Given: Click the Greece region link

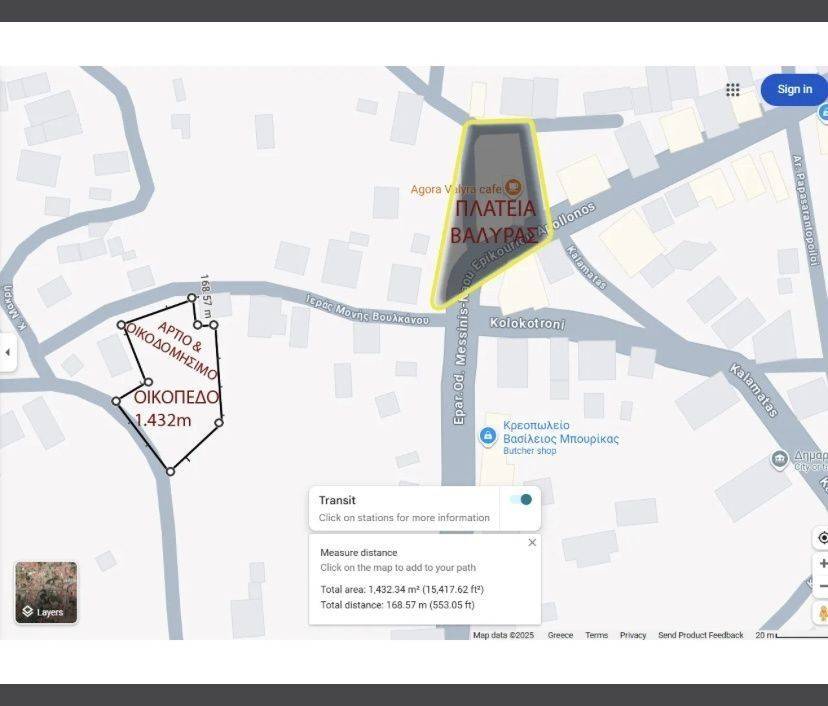Looking at the screenshot, I should (x=560, y=635).
